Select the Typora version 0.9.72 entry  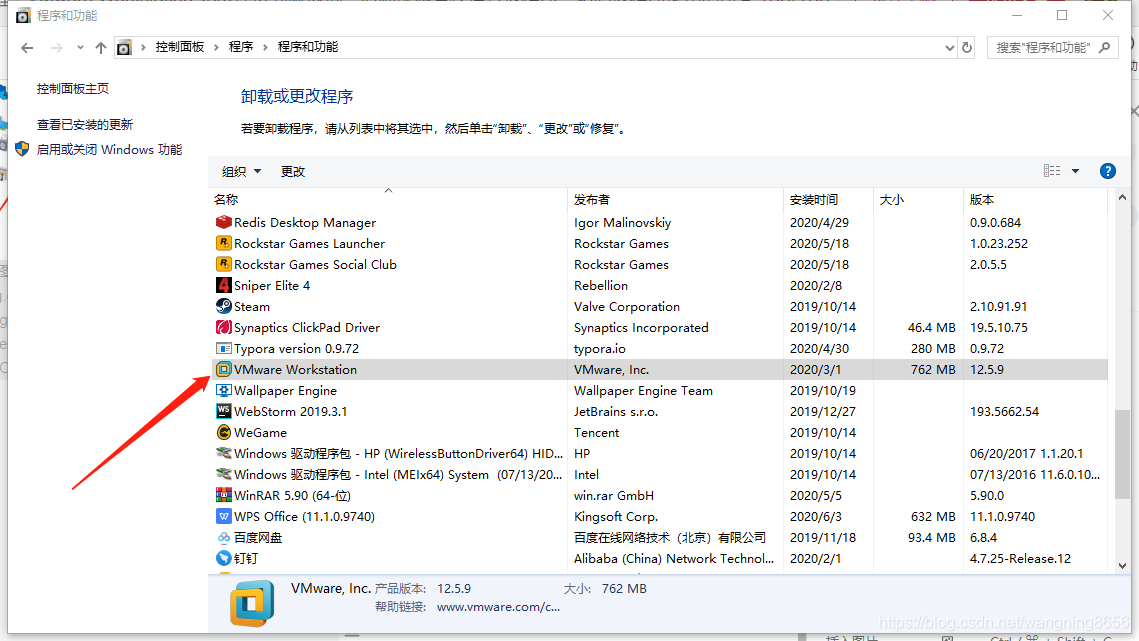[660, 349]
